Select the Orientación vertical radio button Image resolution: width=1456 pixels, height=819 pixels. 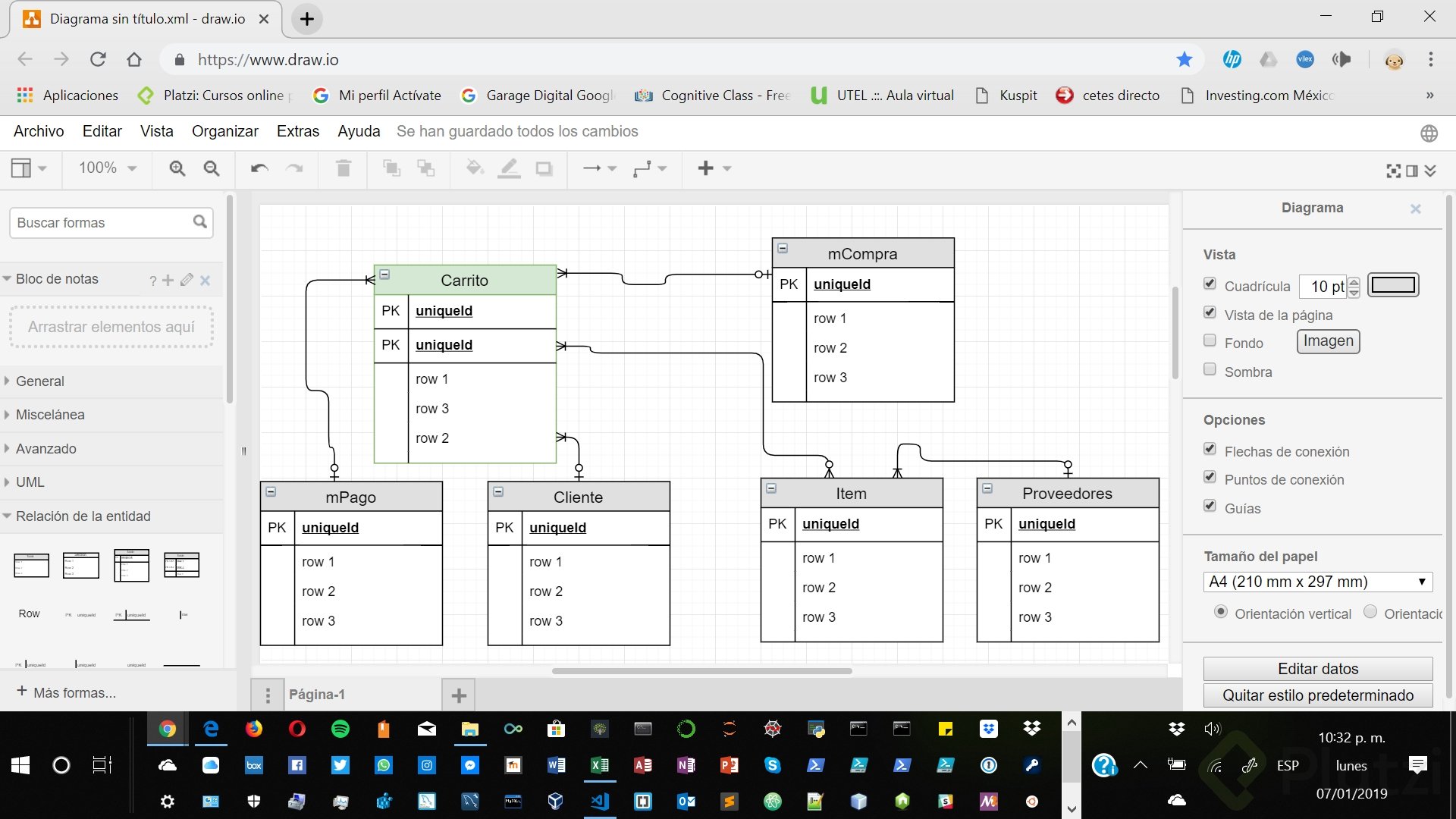pyautogui.click(x=1220, y=611)
